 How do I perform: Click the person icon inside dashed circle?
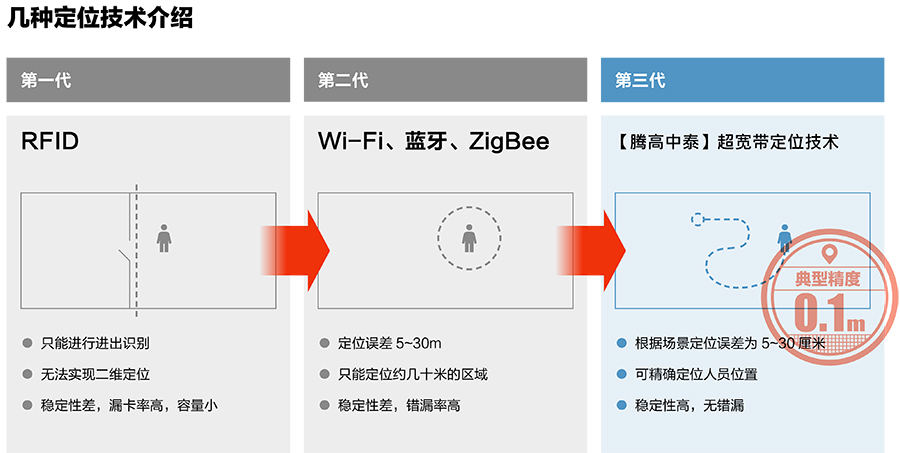coord(468,238)
